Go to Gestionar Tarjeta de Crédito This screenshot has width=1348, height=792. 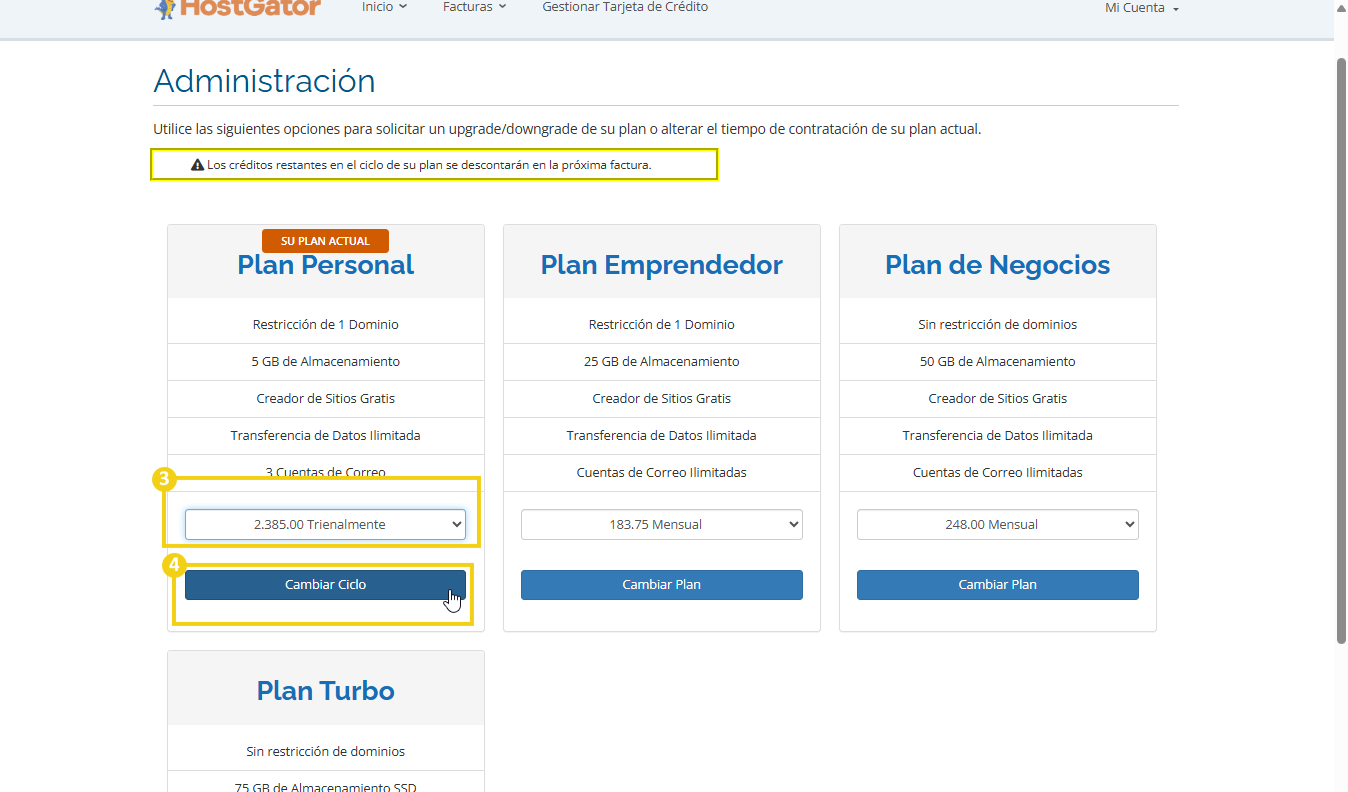625,7
